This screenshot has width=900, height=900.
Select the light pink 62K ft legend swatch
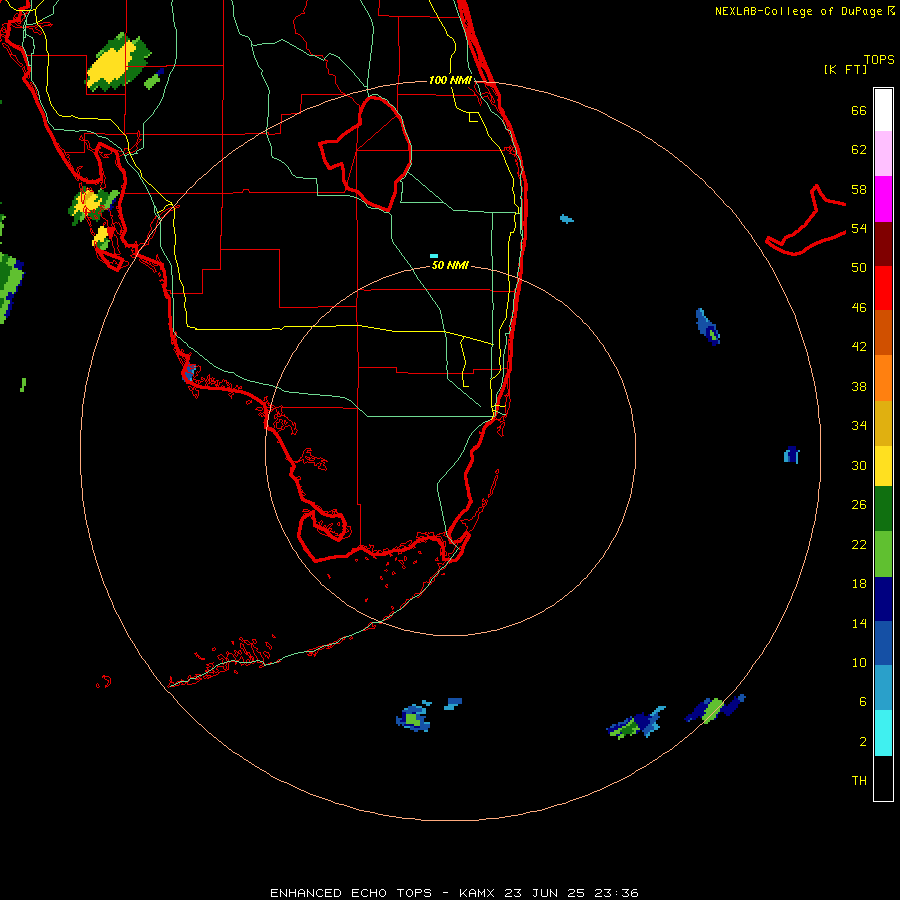[883, 153]
